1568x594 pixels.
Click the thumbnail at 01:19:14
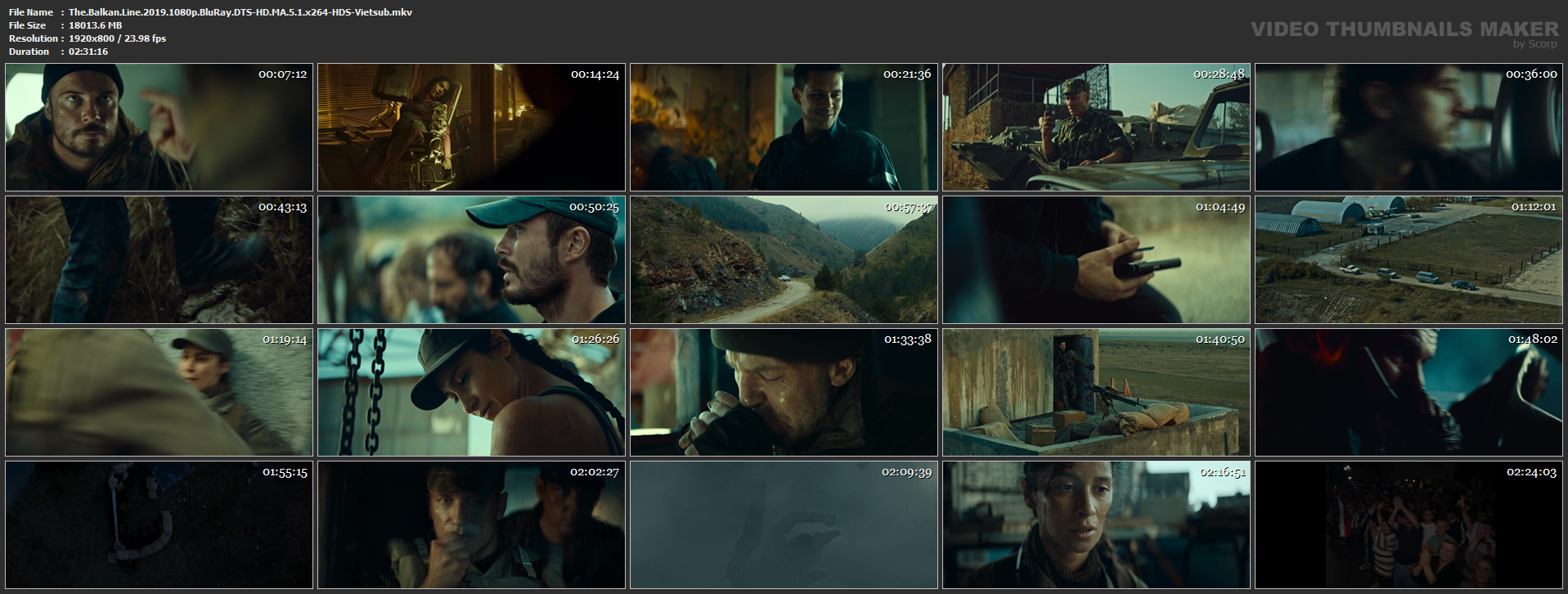point(159,393)
